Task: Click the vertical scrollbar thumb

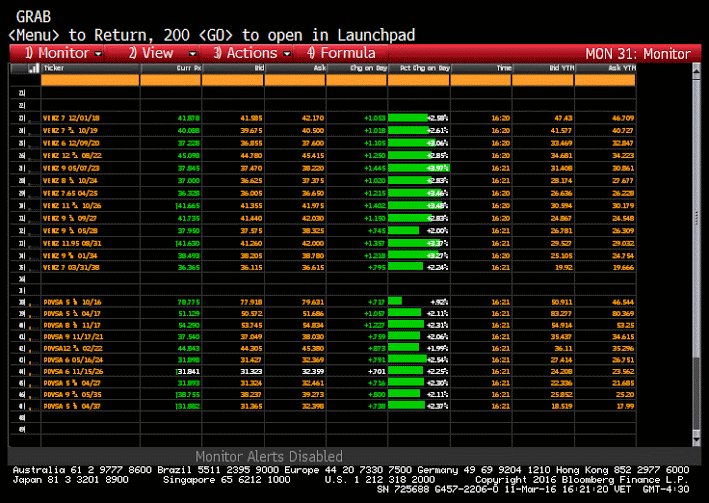Action: pyautogui.click(x=696, y=217)
